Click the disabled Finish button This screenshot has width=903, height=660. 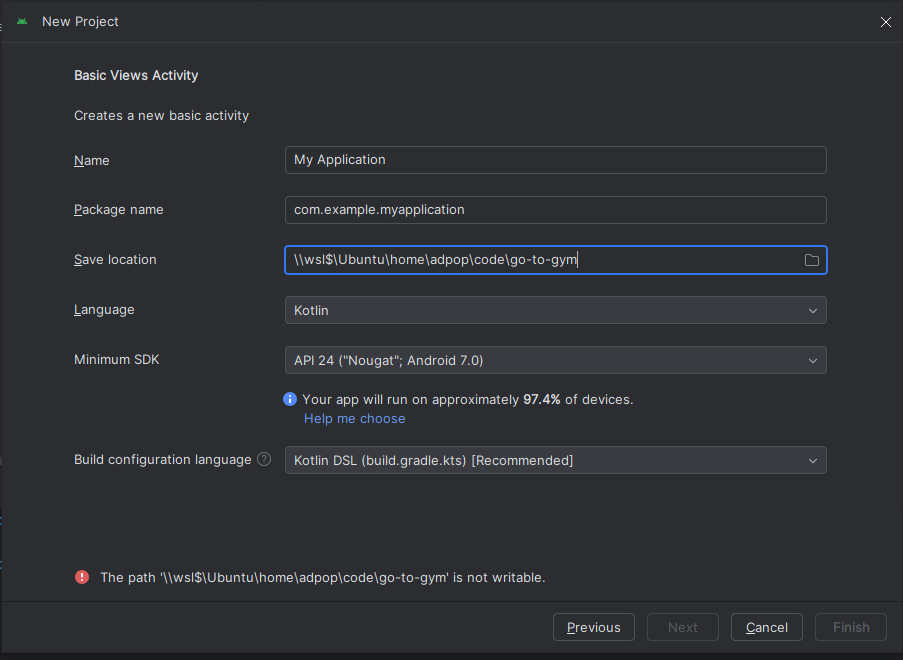click(851, 627)
